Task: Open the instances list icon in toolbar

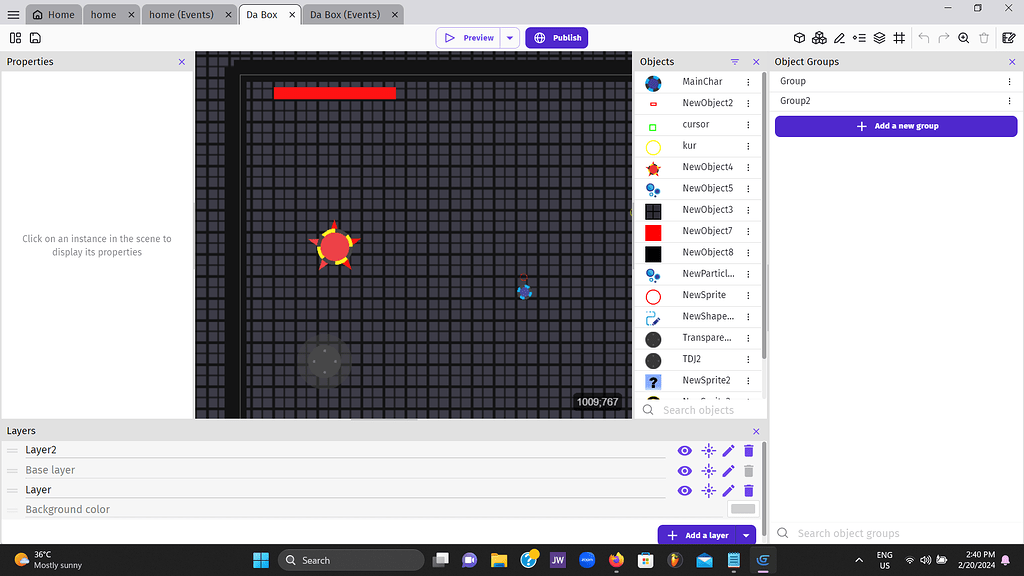Action: 859,37
